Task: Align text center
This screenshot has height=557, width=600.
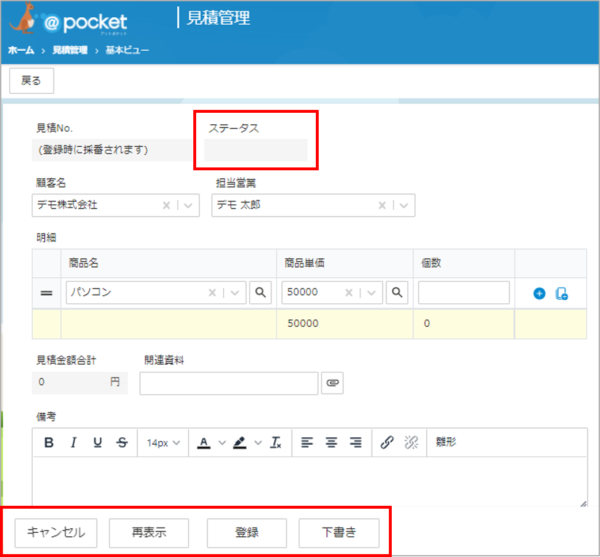Action: 331,443
